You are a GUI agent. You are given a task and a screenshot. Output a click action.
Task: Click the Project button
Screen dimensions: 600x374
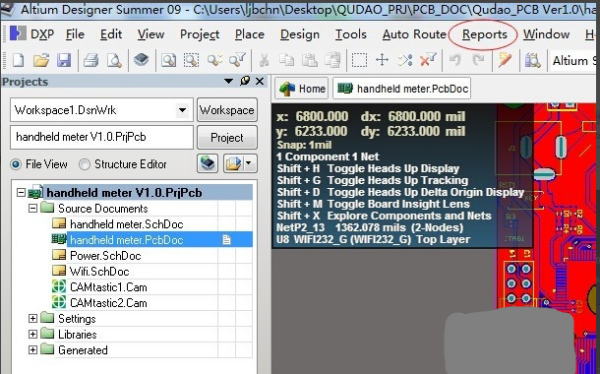(x=227, y=137)
